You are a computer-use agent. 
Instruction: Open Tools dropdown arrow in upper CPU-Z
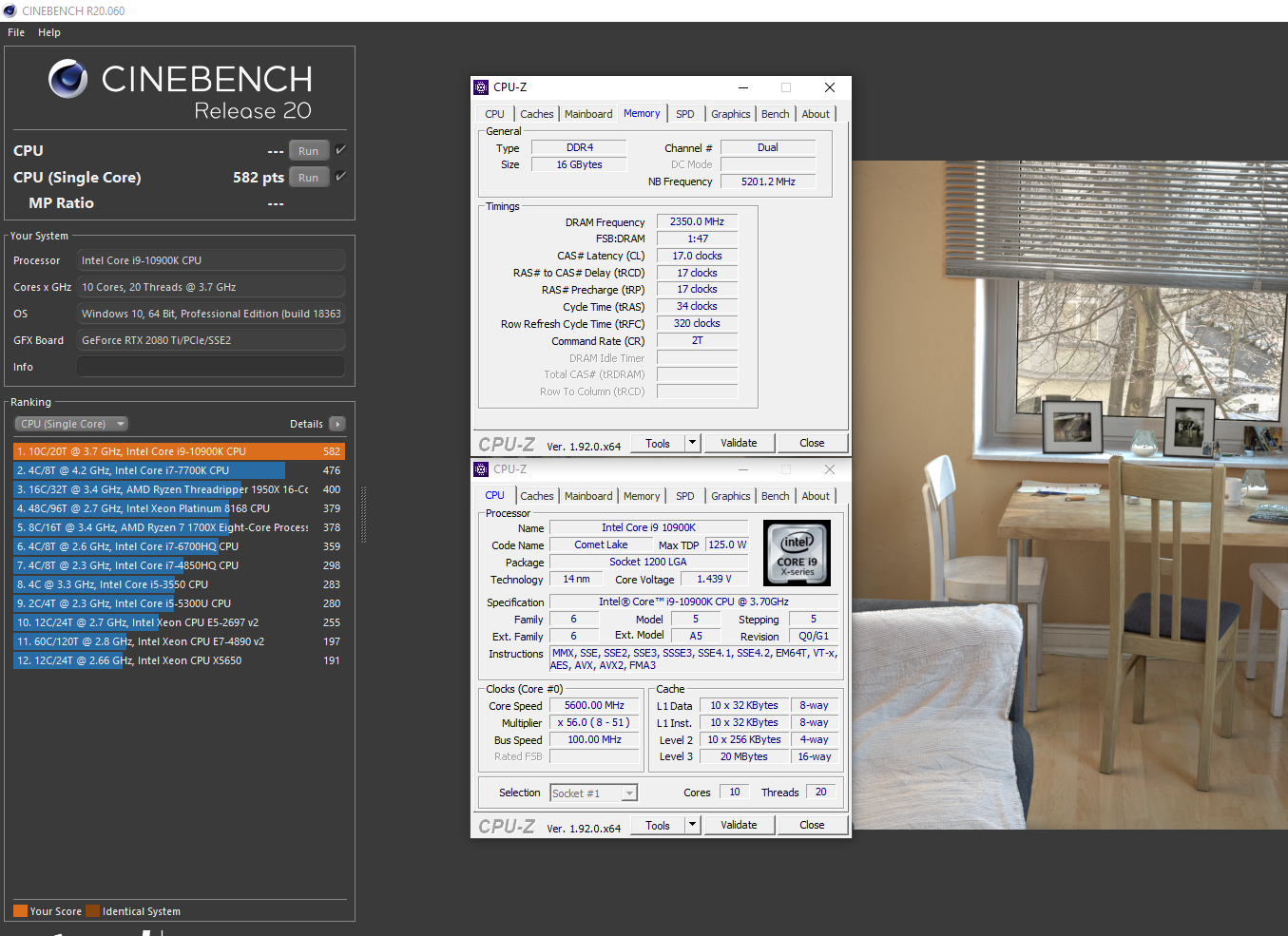click(693, 443)
